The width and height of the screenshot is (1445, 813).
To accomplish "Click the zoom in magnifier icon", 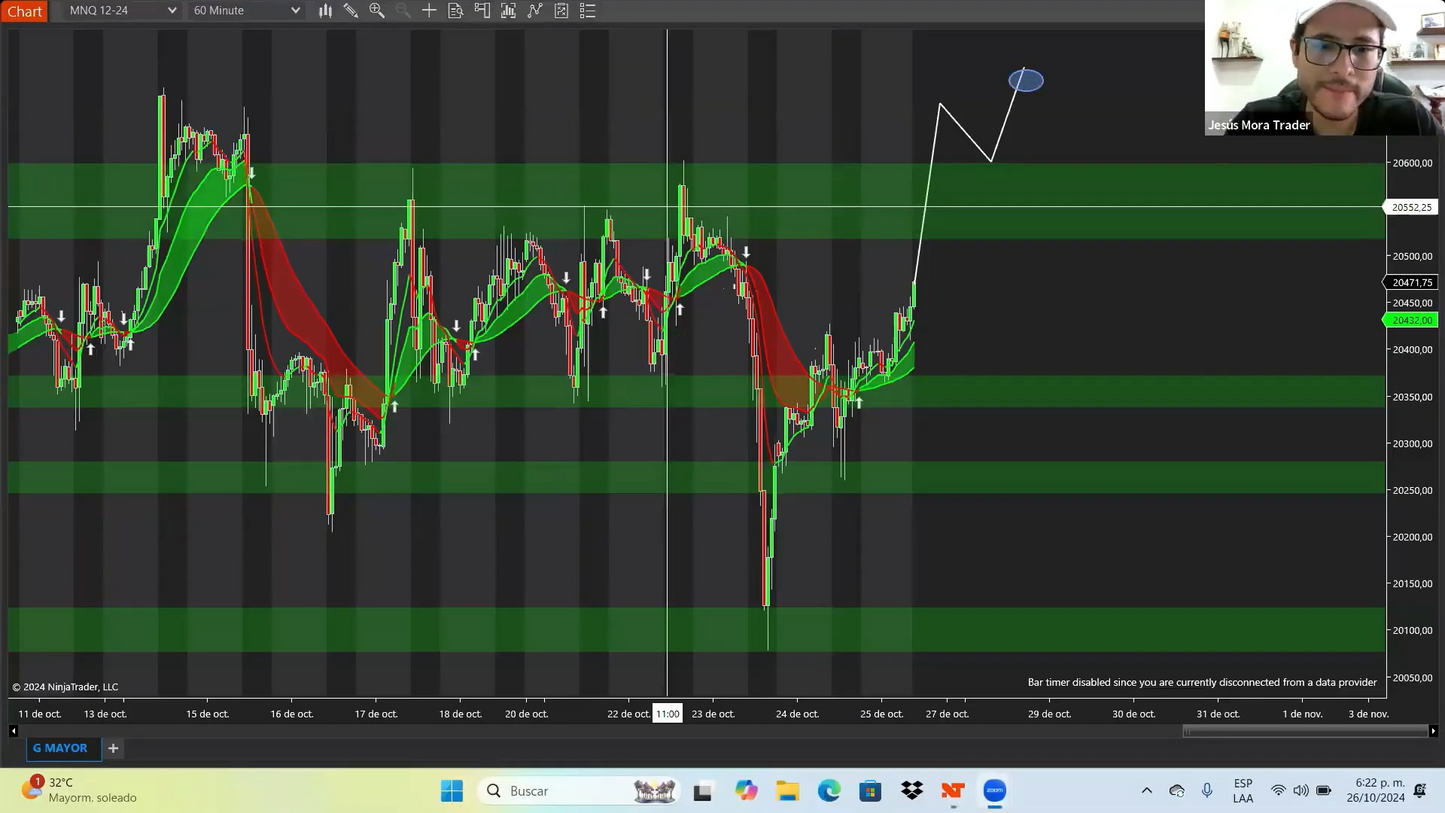I will point(377,11).
